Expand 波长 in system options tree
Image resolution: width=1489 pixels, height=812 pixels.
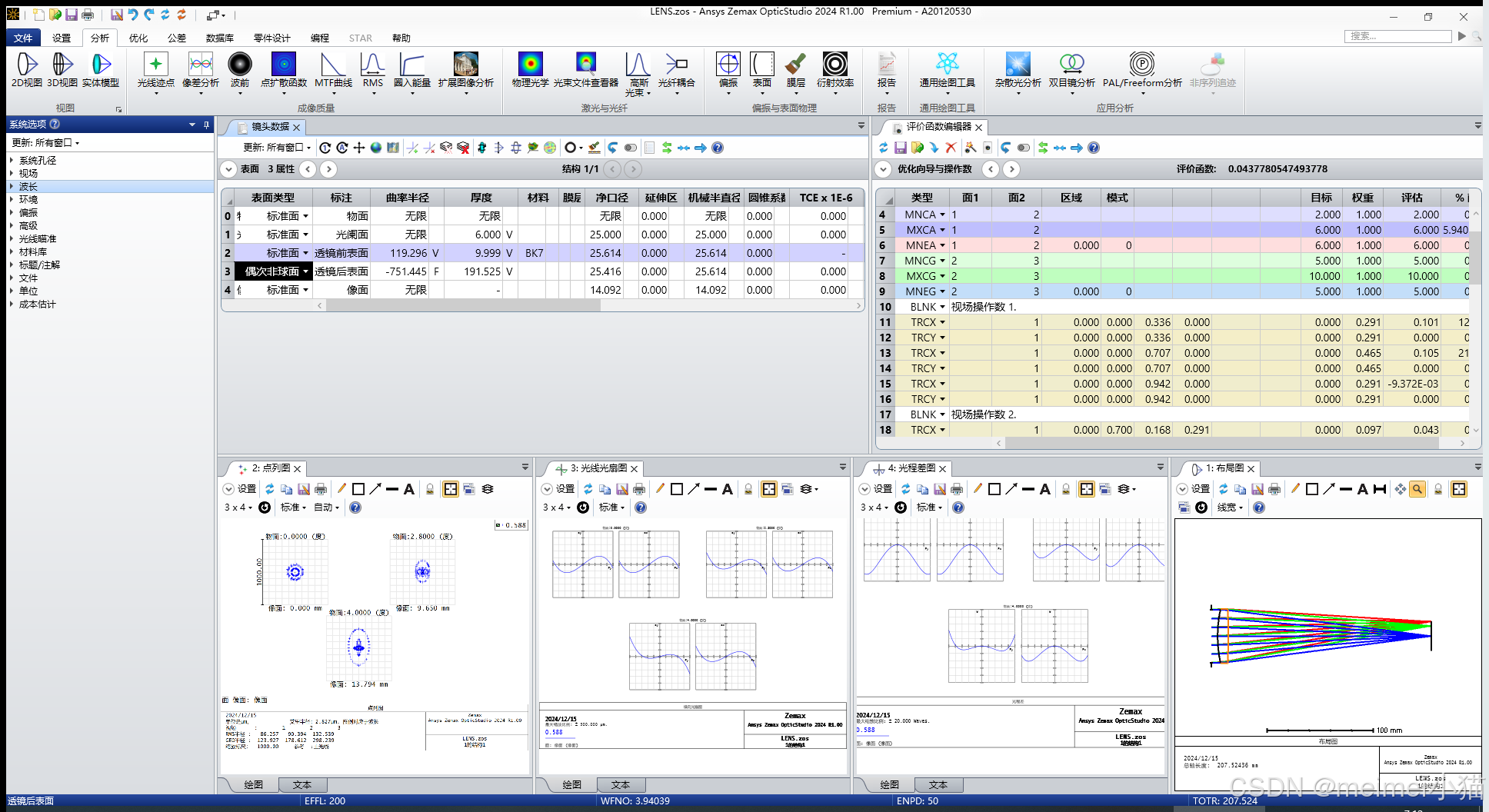(12, 187)
